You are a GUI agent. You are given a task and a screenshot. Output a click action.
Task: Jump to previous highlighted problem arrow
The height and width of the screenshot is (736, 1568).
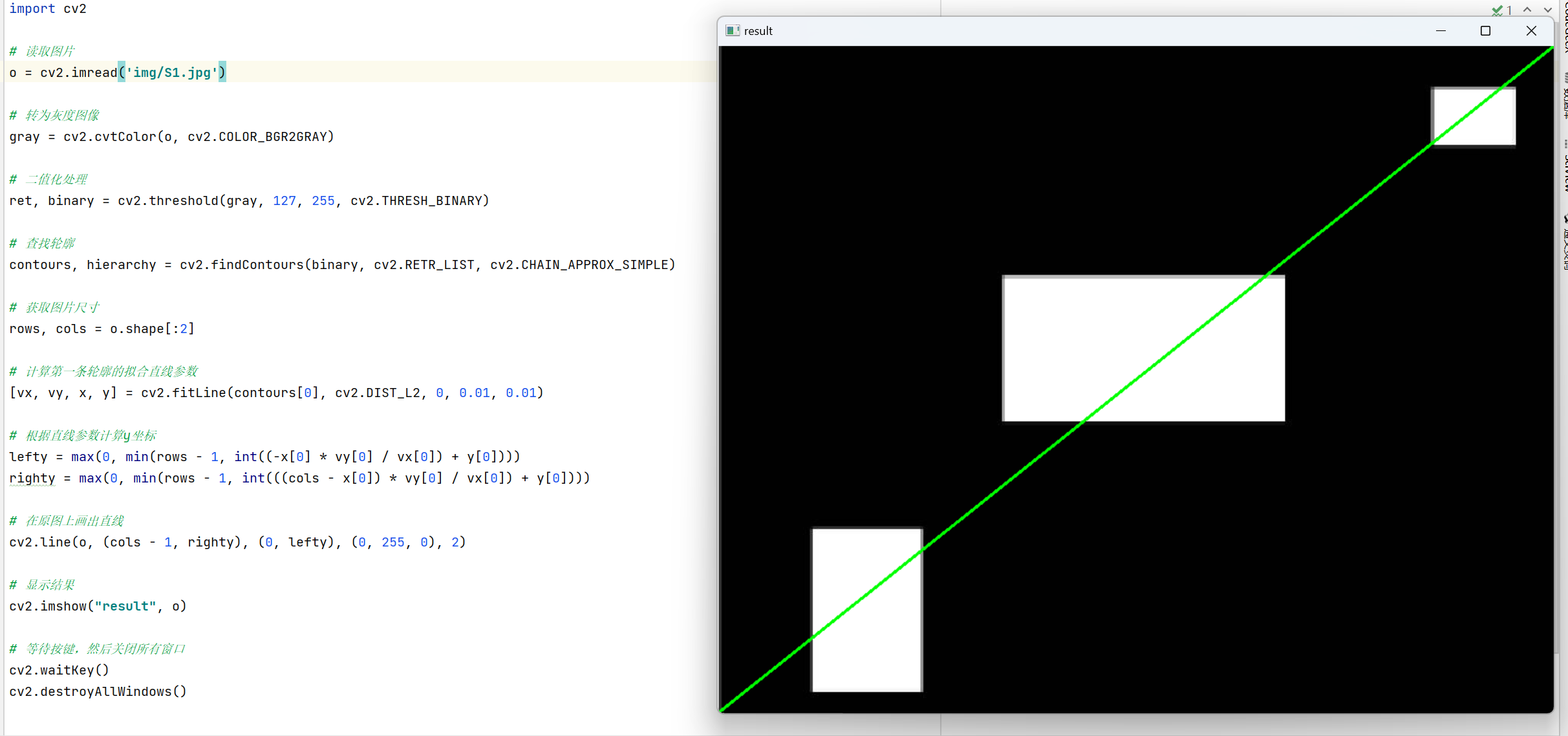pyautogui.click(x=1527, y=10)
